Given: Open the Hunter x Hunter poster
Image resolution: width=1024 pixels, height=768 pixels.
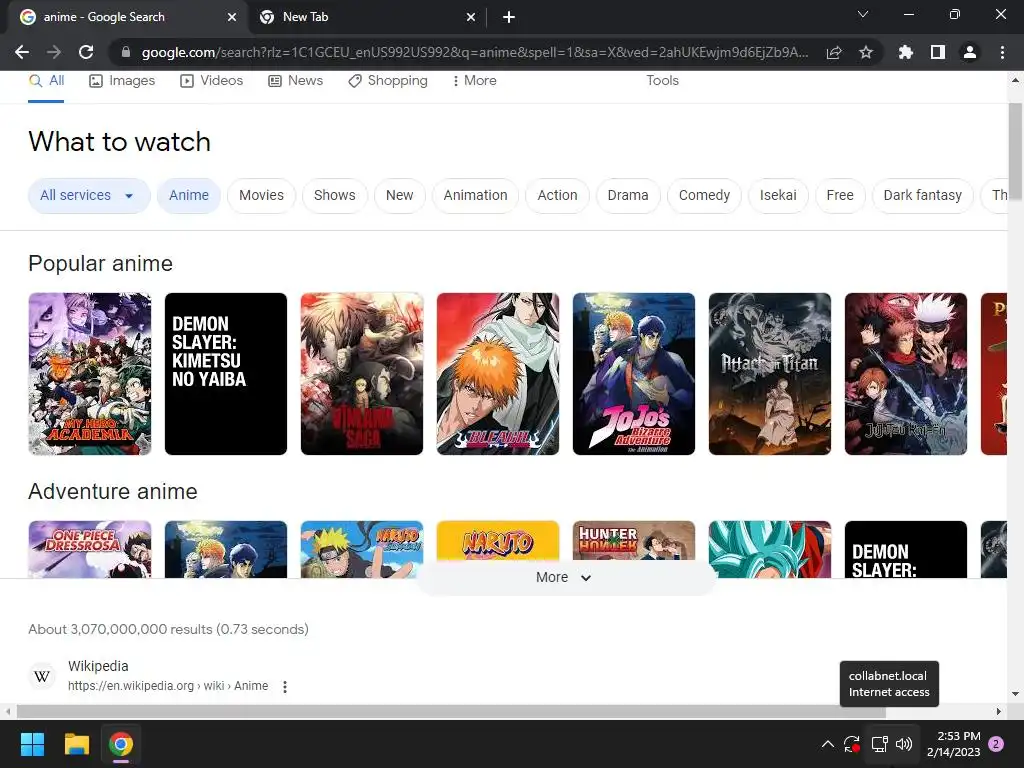Looking at the screenshot, I should click(x=633, y=541).
